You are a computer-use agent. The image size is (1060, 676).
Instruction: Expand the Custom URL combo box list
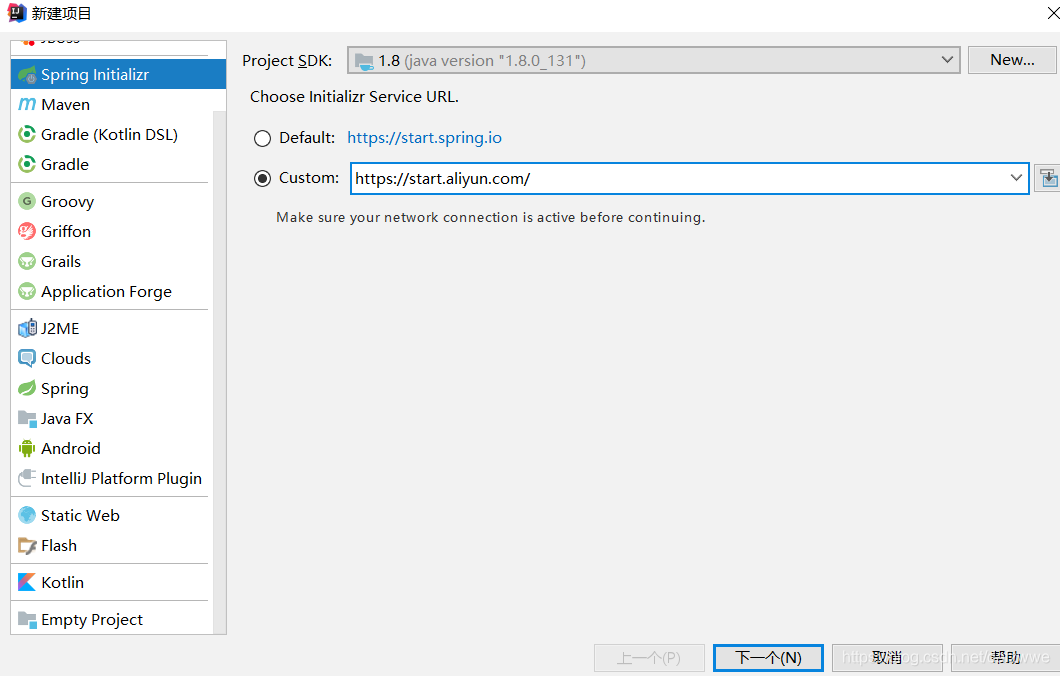pyautogui.click(x=1018, y=178)
